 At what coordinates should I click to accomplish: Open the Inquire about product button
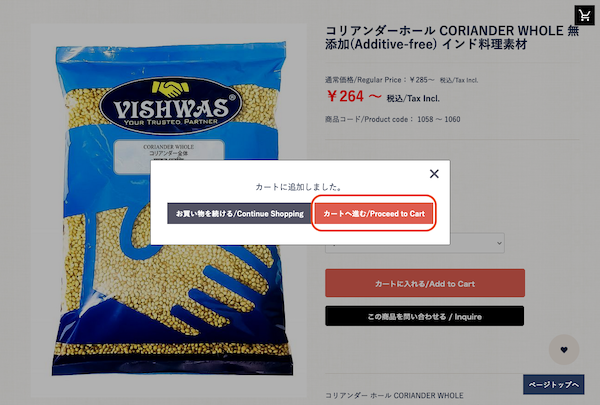tap(424, 316)
